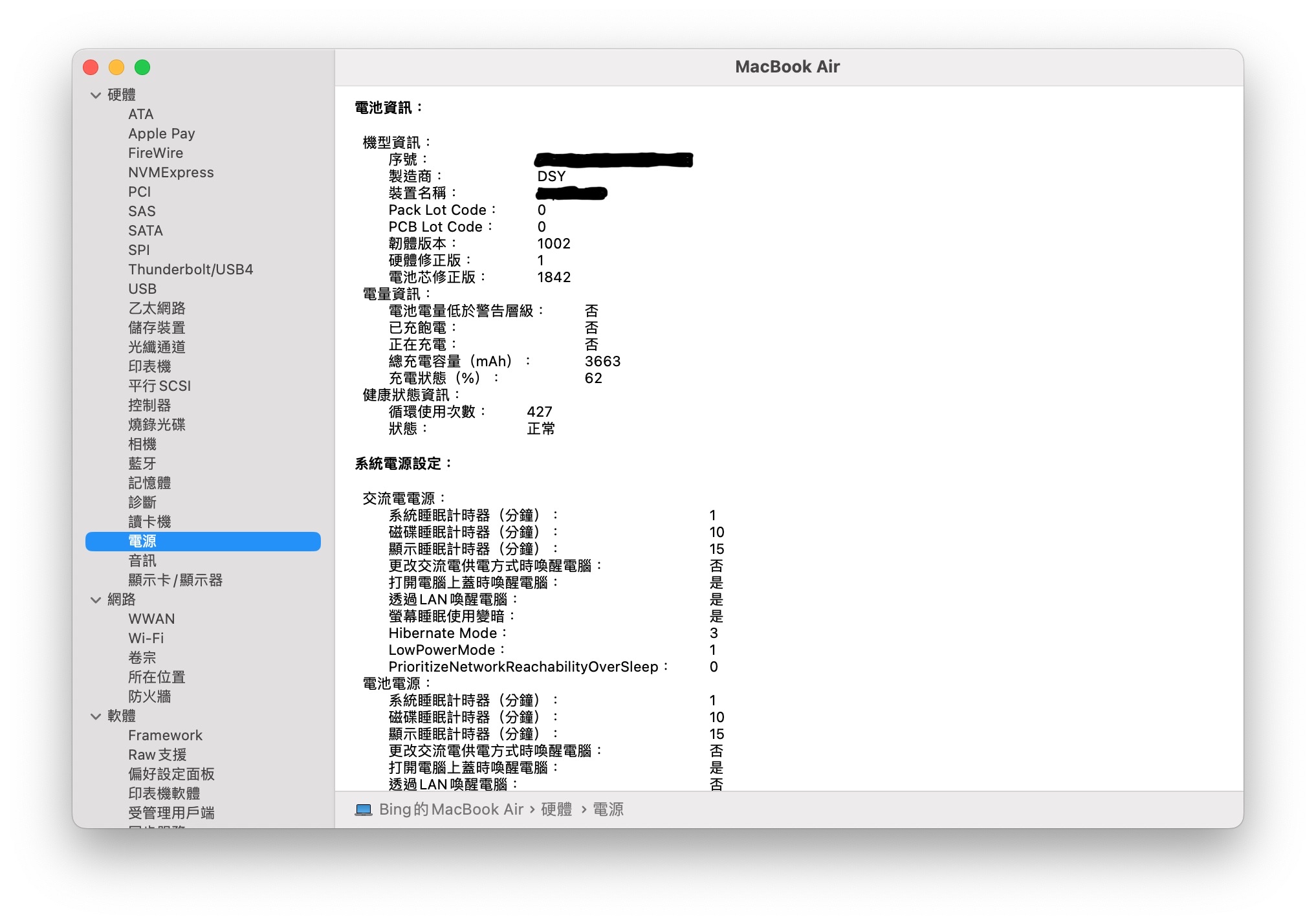Collapse the 硬體 section in sidebar
Screen dimensions: 1316x924
coord(96,95)
